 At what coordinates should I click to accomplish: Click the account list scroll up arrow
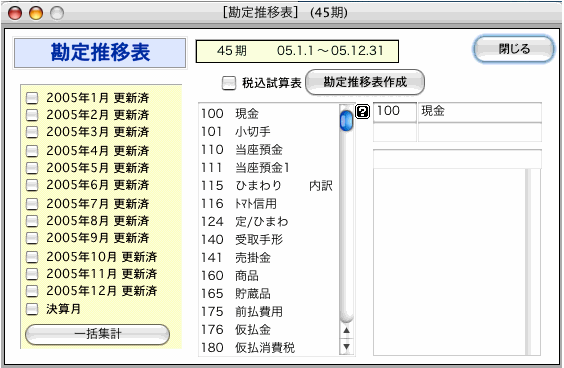click(x=346, y=330)
